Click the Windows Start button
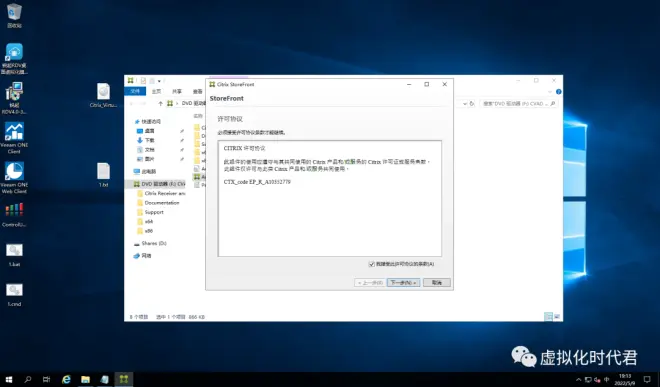The width and height of the screenshot is (660, 387). 9,379
